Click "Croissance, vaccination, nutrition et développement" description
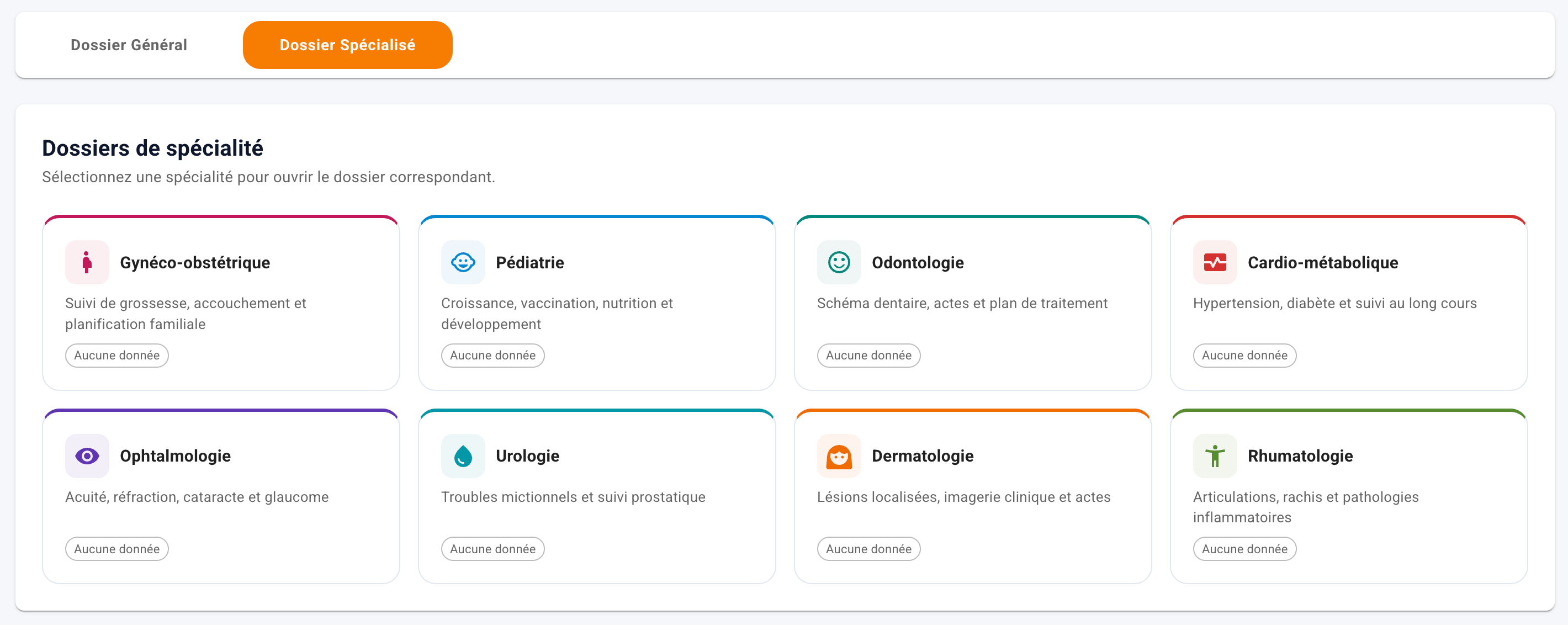 pyautogui.click(x=557, y=314)
